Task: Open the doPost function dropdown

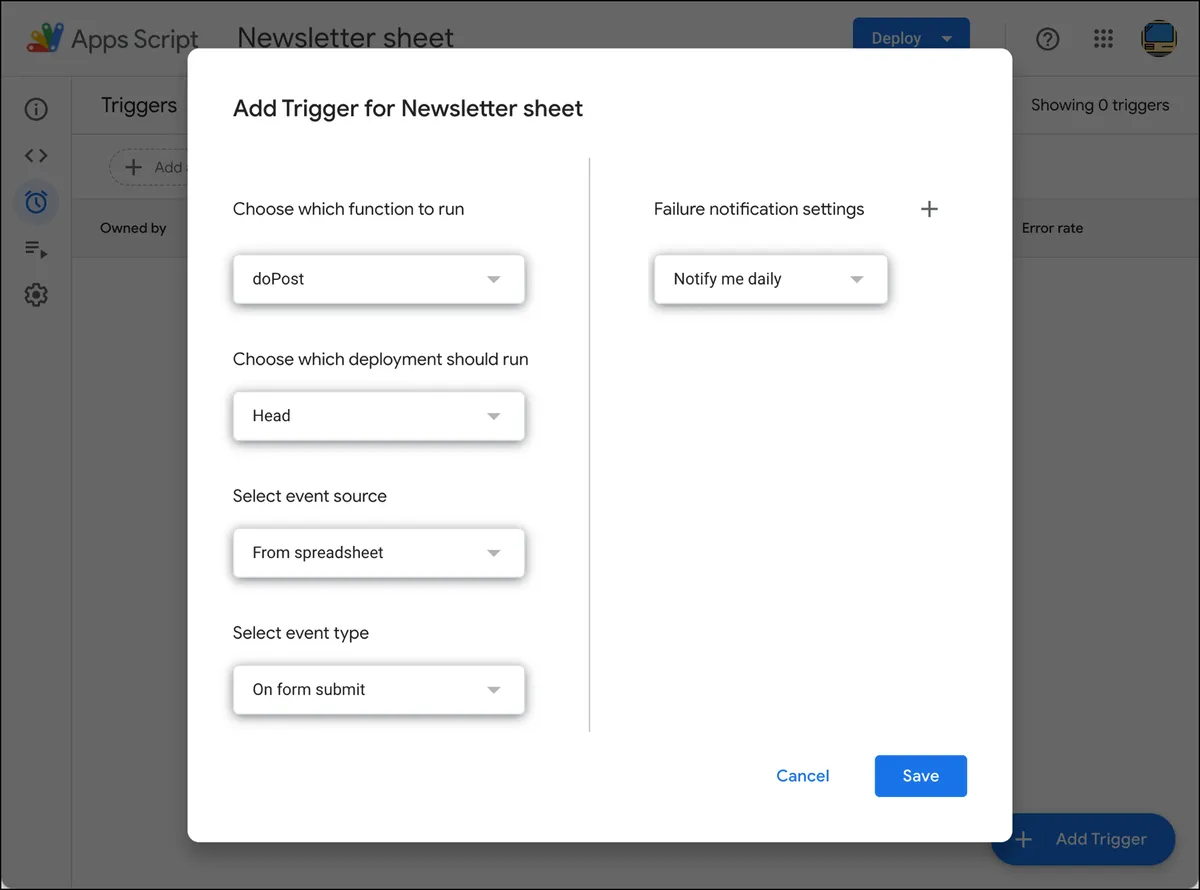Action: coord(378,279)
